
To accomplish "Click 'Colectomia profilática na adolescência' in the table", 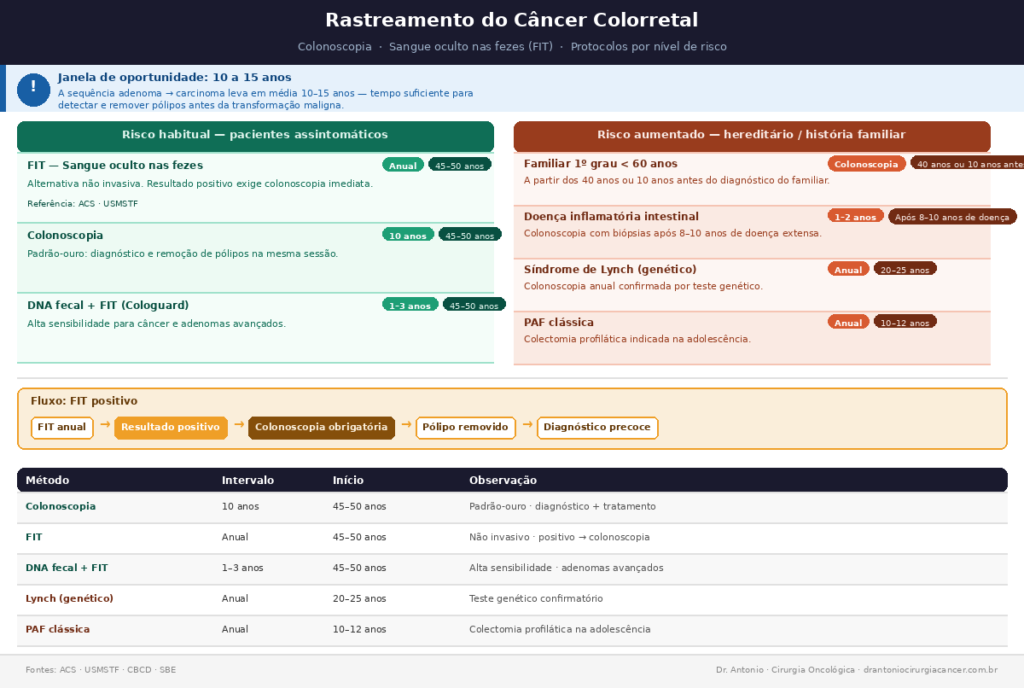I will tap(560, 629).
